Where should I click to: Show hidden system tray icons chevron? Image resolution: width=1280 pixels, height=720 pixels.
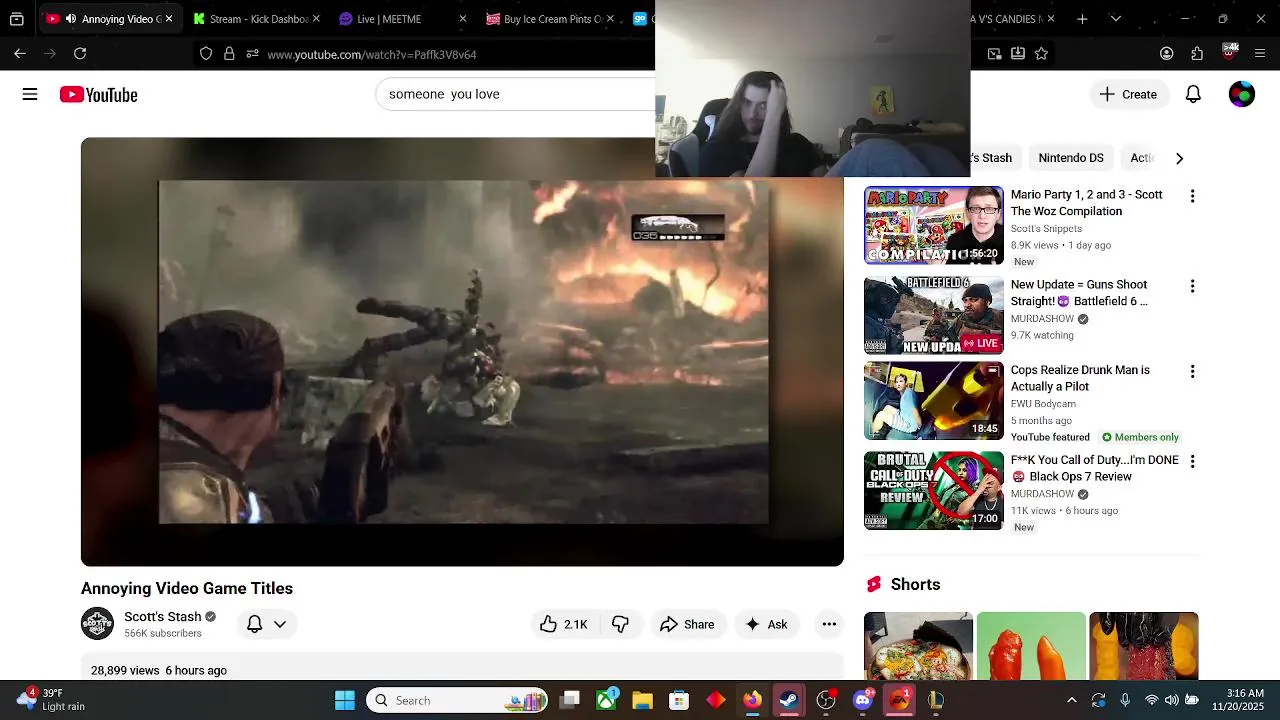(1072, 700)
